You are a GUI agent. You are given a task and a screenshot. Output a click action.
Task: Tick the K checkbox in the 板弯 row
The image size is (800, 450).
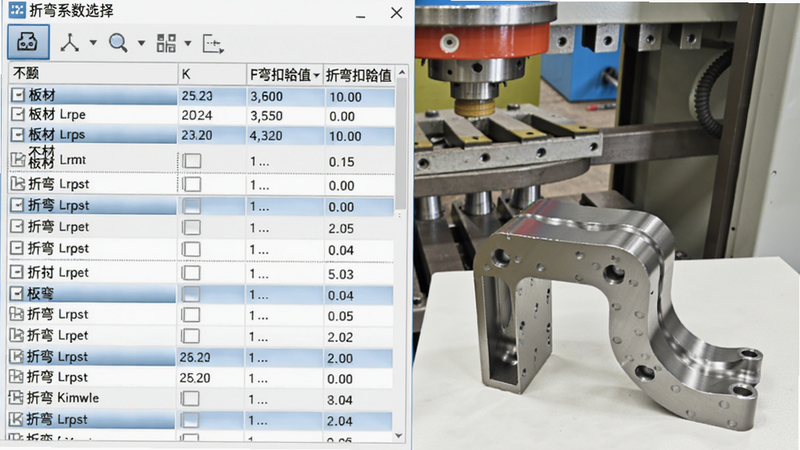[191, 294]
